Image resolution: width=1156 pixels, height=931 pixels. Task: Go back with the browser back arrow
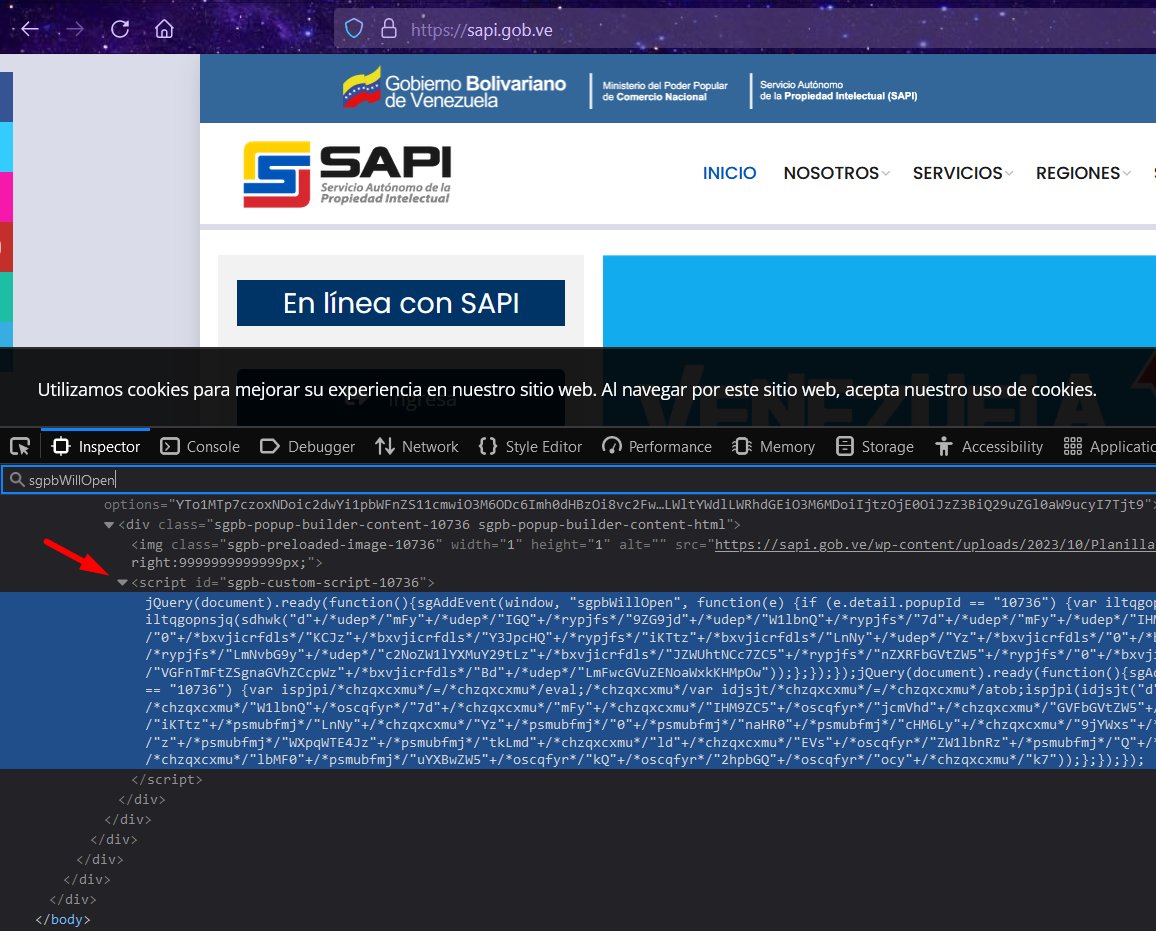[x=30, y=29]
